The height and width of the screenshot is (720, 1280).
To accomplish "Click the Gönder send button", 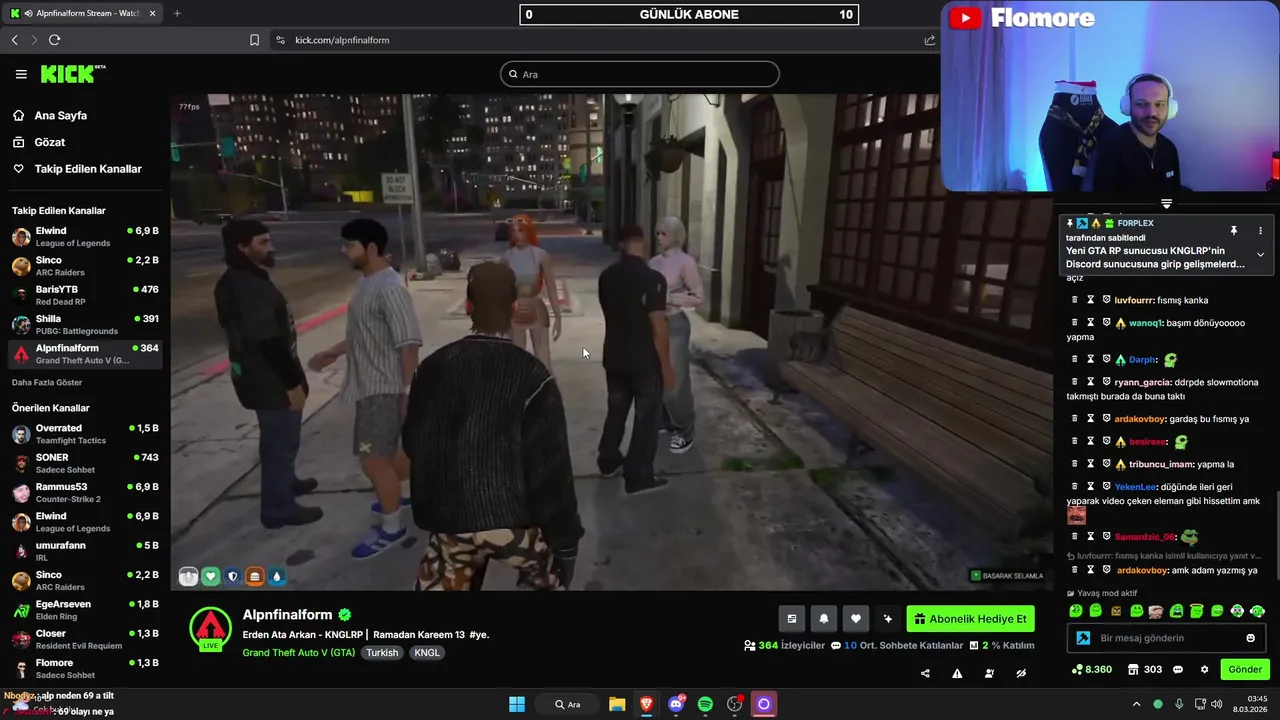I will point(1245,670).
